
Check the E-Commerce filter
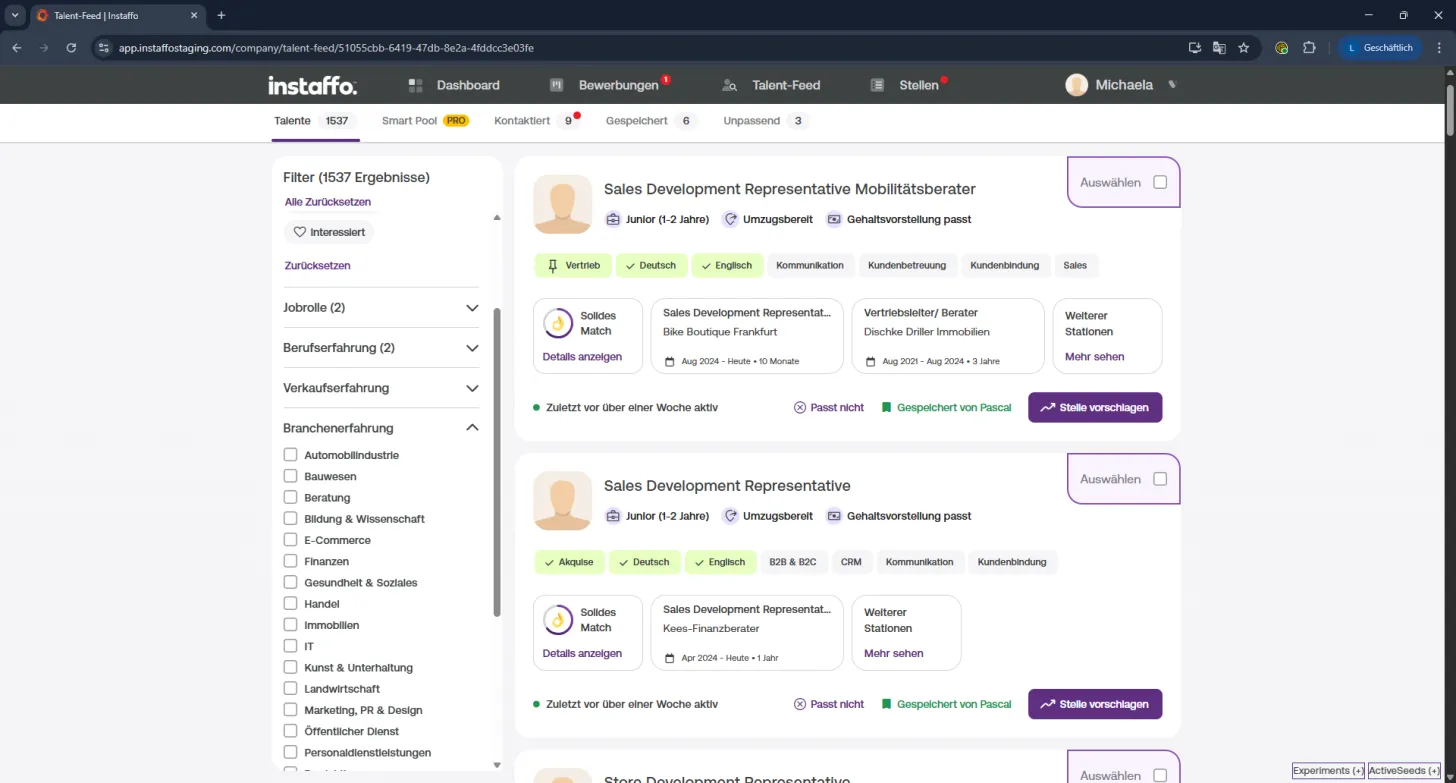(291, 540)
